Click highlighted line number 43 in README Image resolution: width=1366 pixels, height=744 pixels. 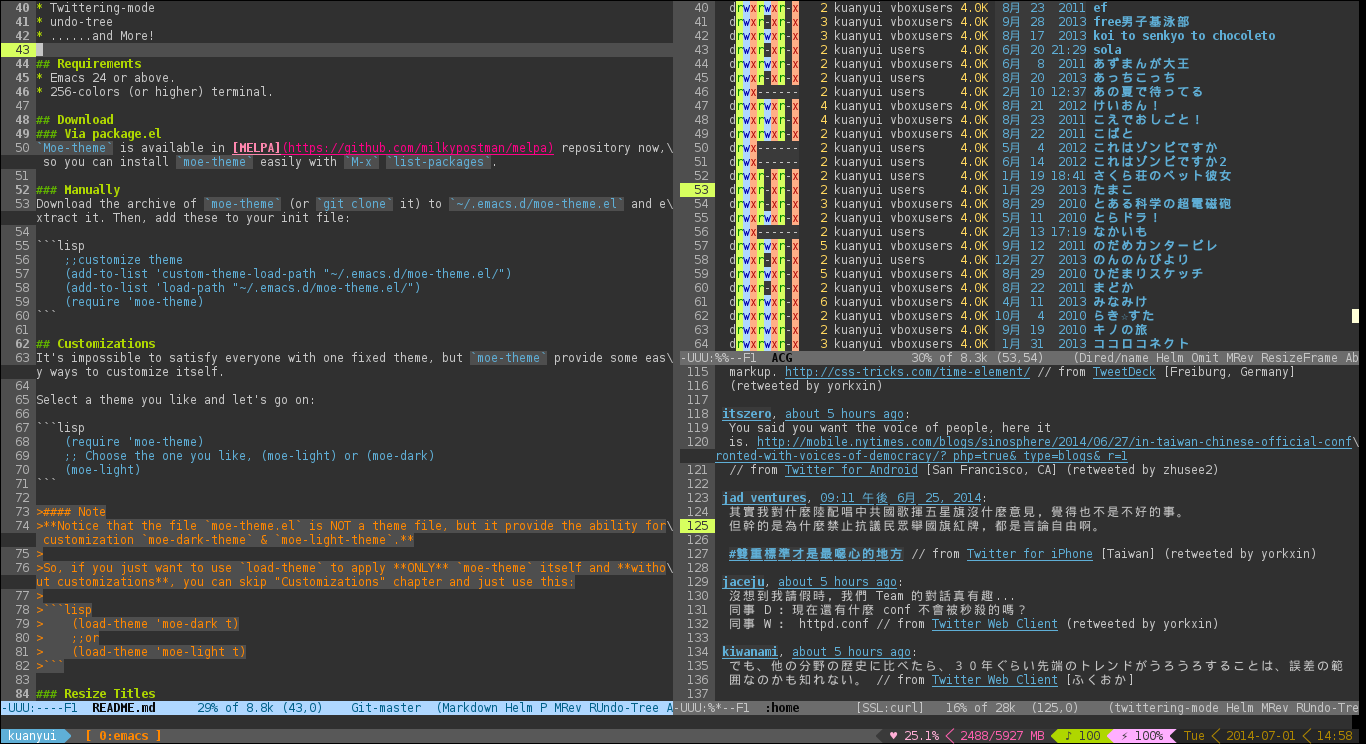(x=17, y=50)
